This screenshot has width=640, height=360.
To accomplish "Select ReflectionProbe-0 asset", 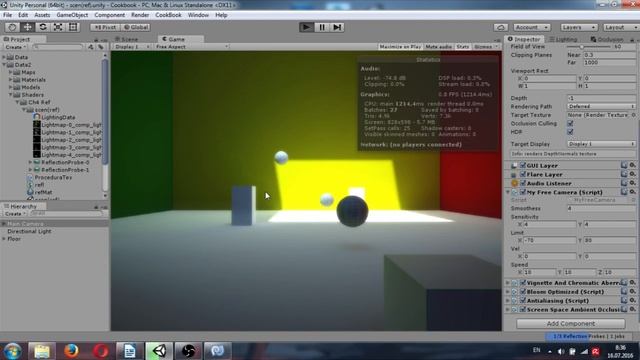I will [61, 162].
